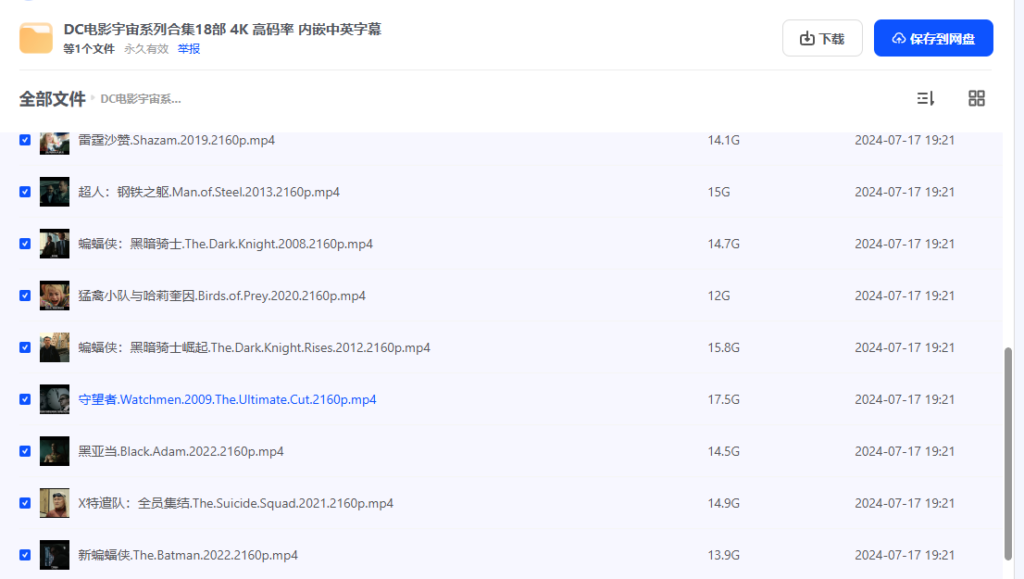Screen dimensions: 1024x579
Task: Click the 14.9G size value
Action: (724, 503)
